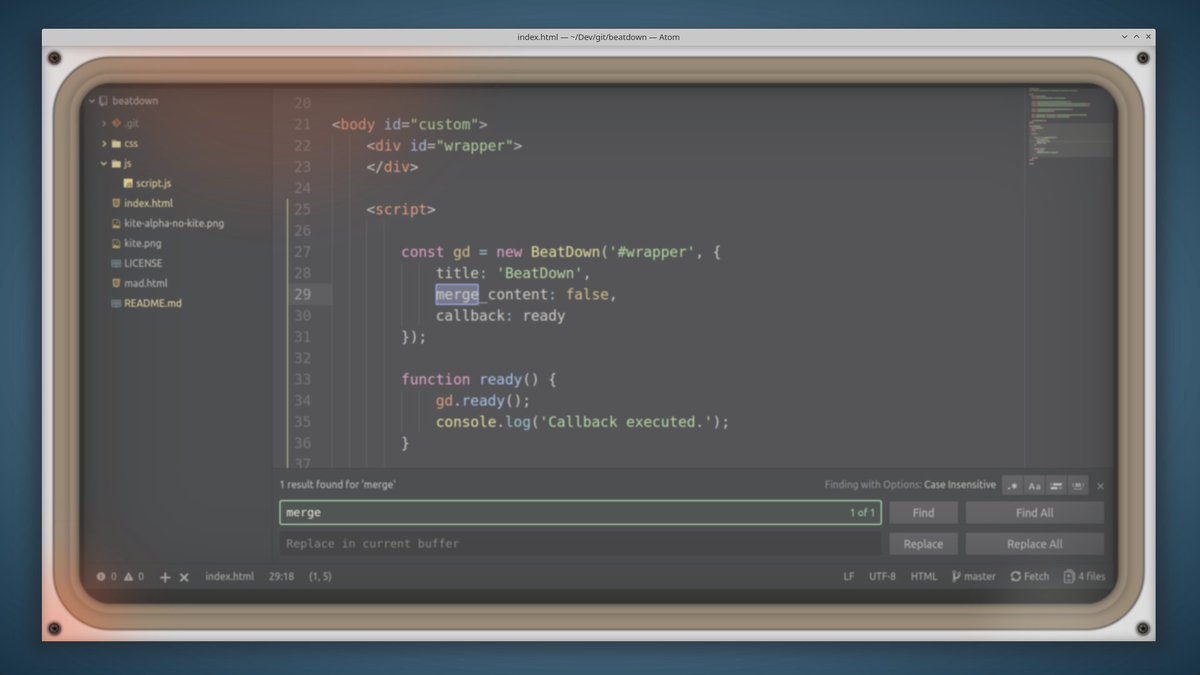Expand the .git folder in tree

[x=104, y=123]
